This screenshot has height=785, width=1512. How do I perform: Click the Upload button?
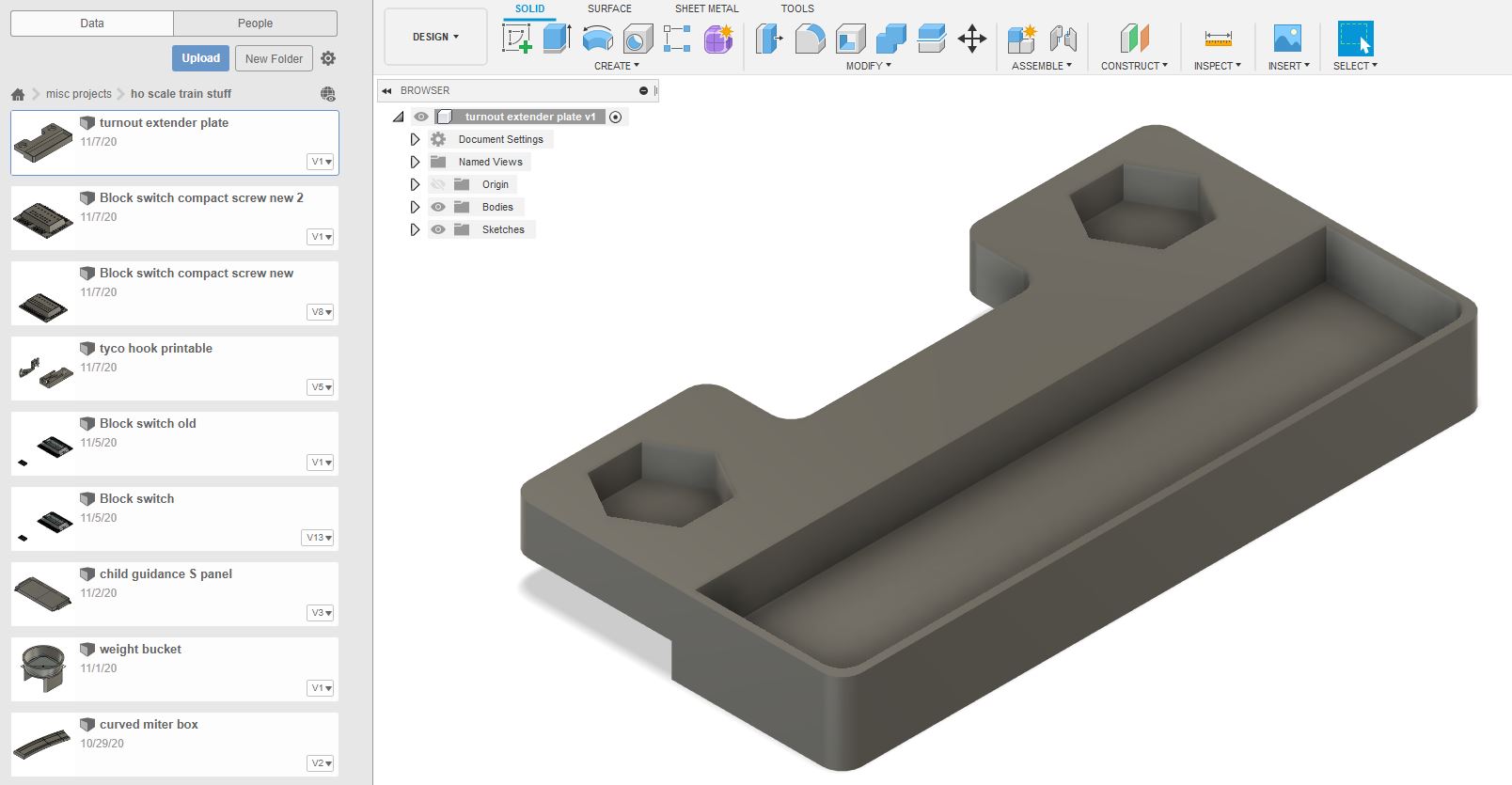coord(200,58)
